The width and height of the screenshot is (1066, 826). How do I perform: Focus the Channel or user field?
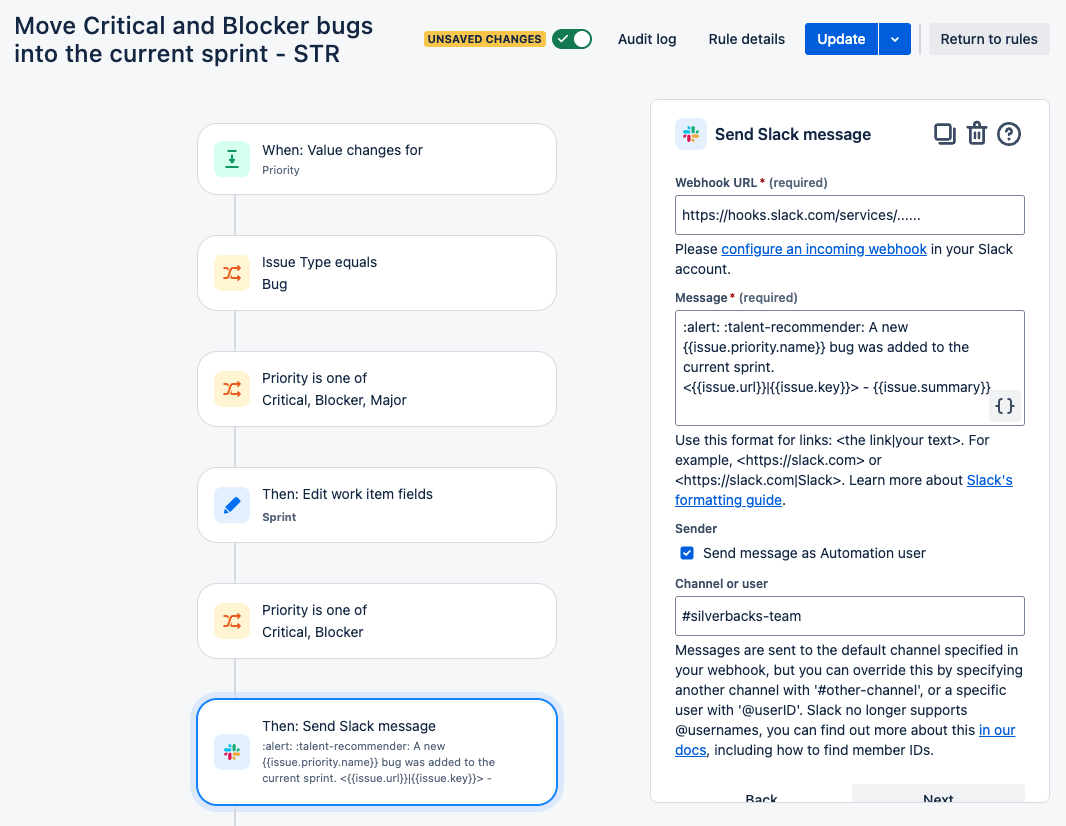(849, 616)
